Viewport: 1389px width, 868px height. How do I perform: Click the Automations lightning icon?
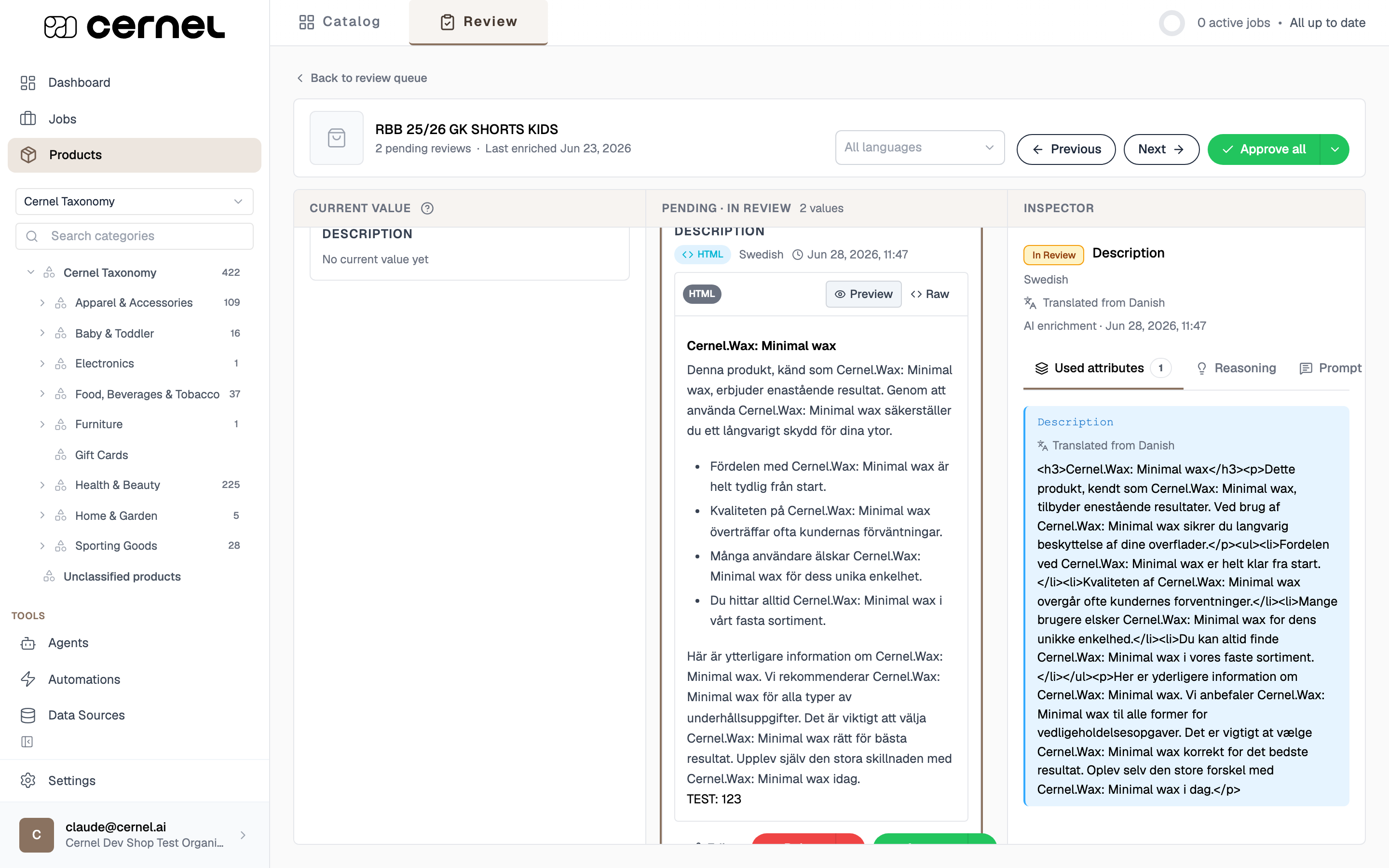pyautogui.click(x=27, y=679)
